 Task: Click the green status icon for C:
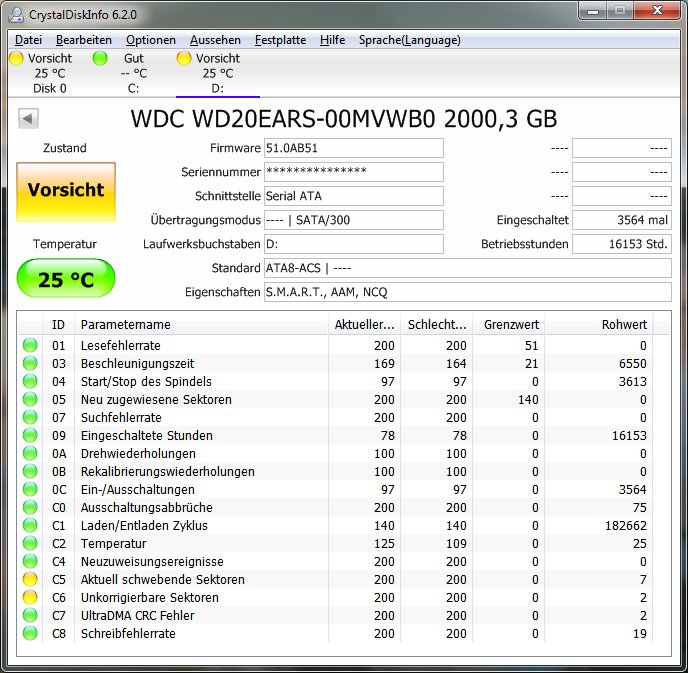click(100, 58)
